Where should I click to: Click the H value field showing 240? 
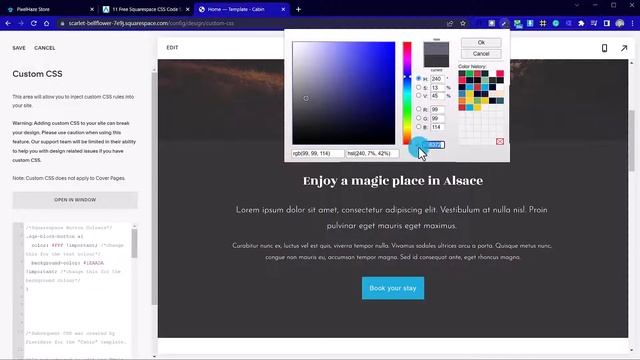[x=437, y=79]
